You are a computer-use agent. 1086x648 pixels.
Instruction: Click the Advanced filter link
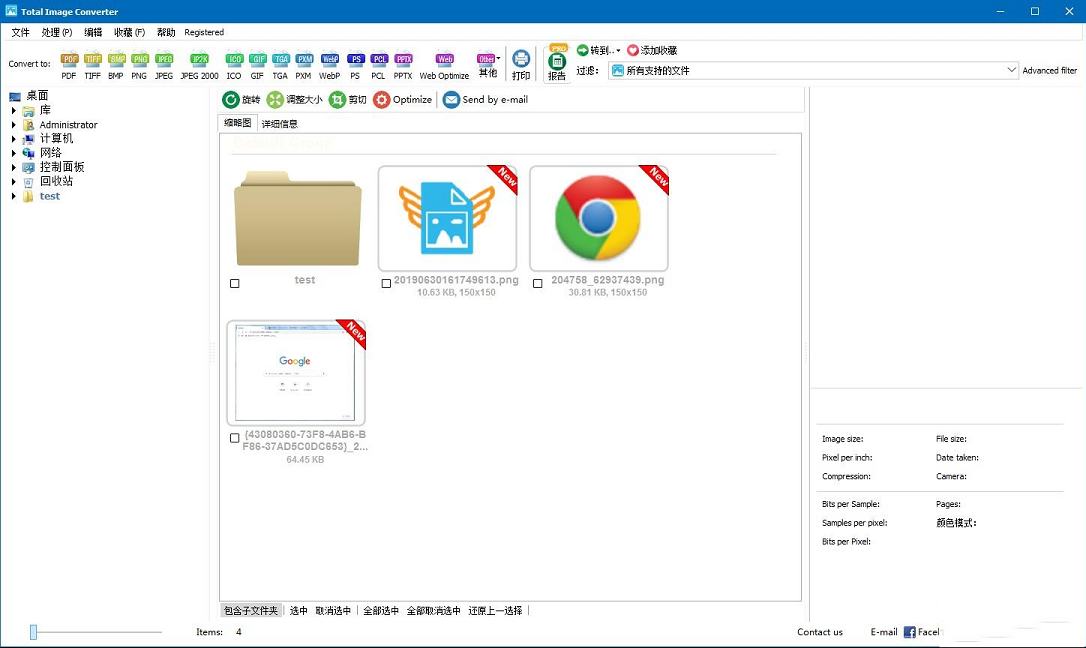click(1049, 71)
